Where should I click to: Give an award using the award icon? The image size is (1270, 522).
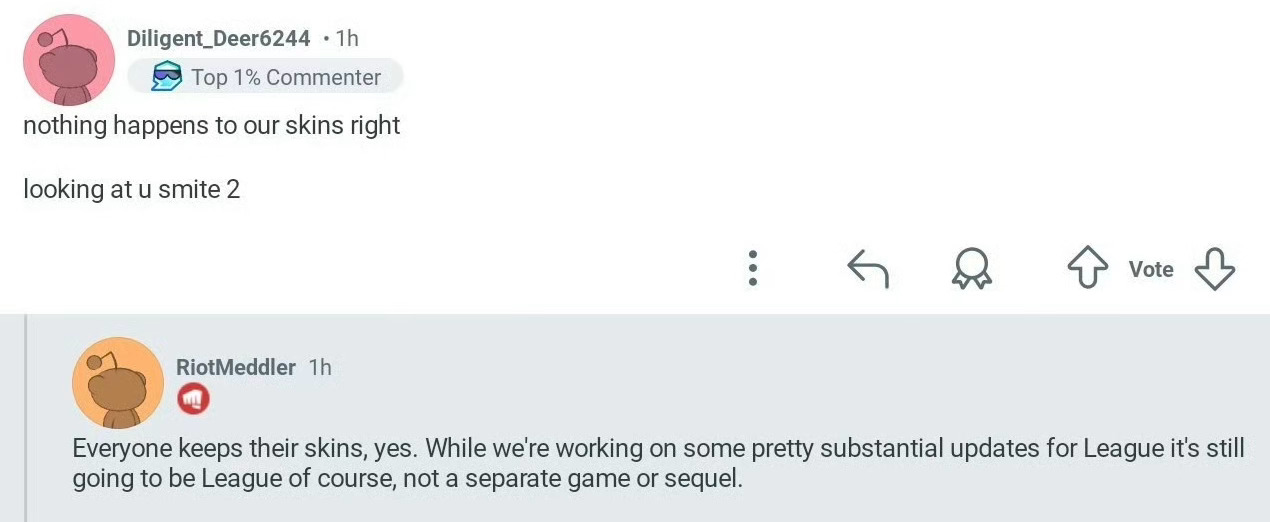pyautogui.click(x=971, y=268)
